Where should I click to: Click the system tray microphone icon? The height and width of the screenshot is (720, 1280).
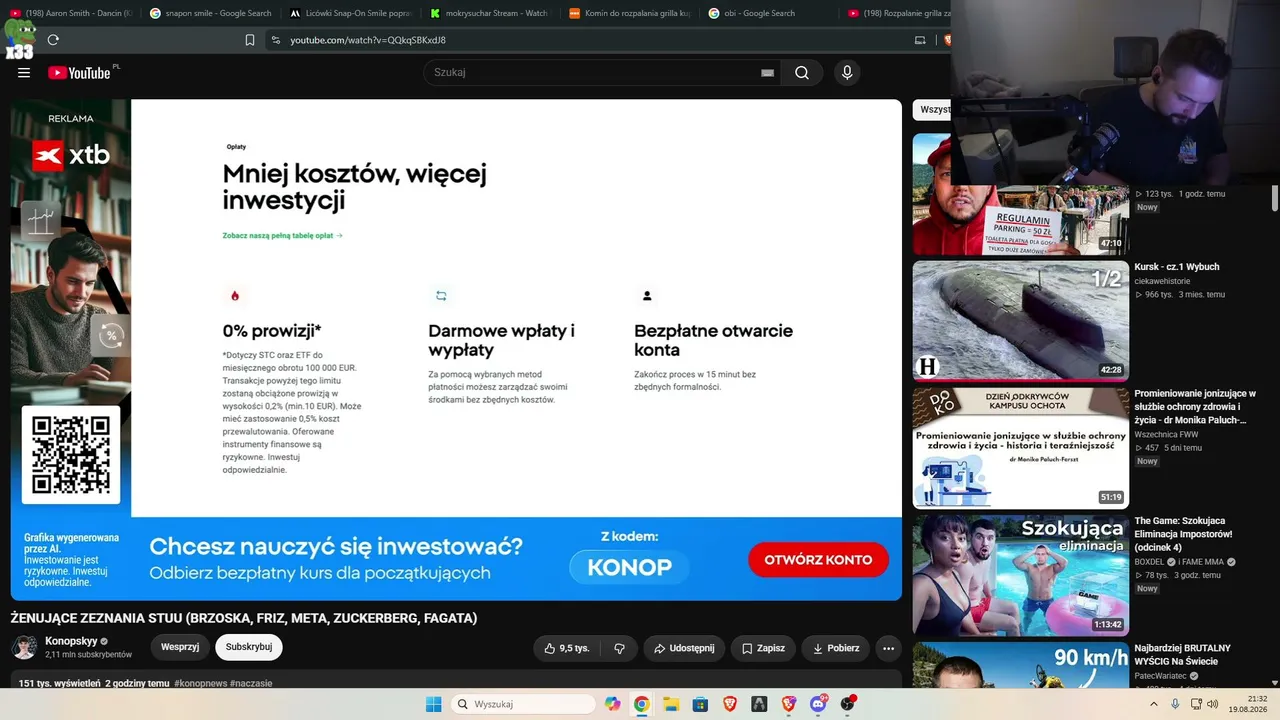1175,704
